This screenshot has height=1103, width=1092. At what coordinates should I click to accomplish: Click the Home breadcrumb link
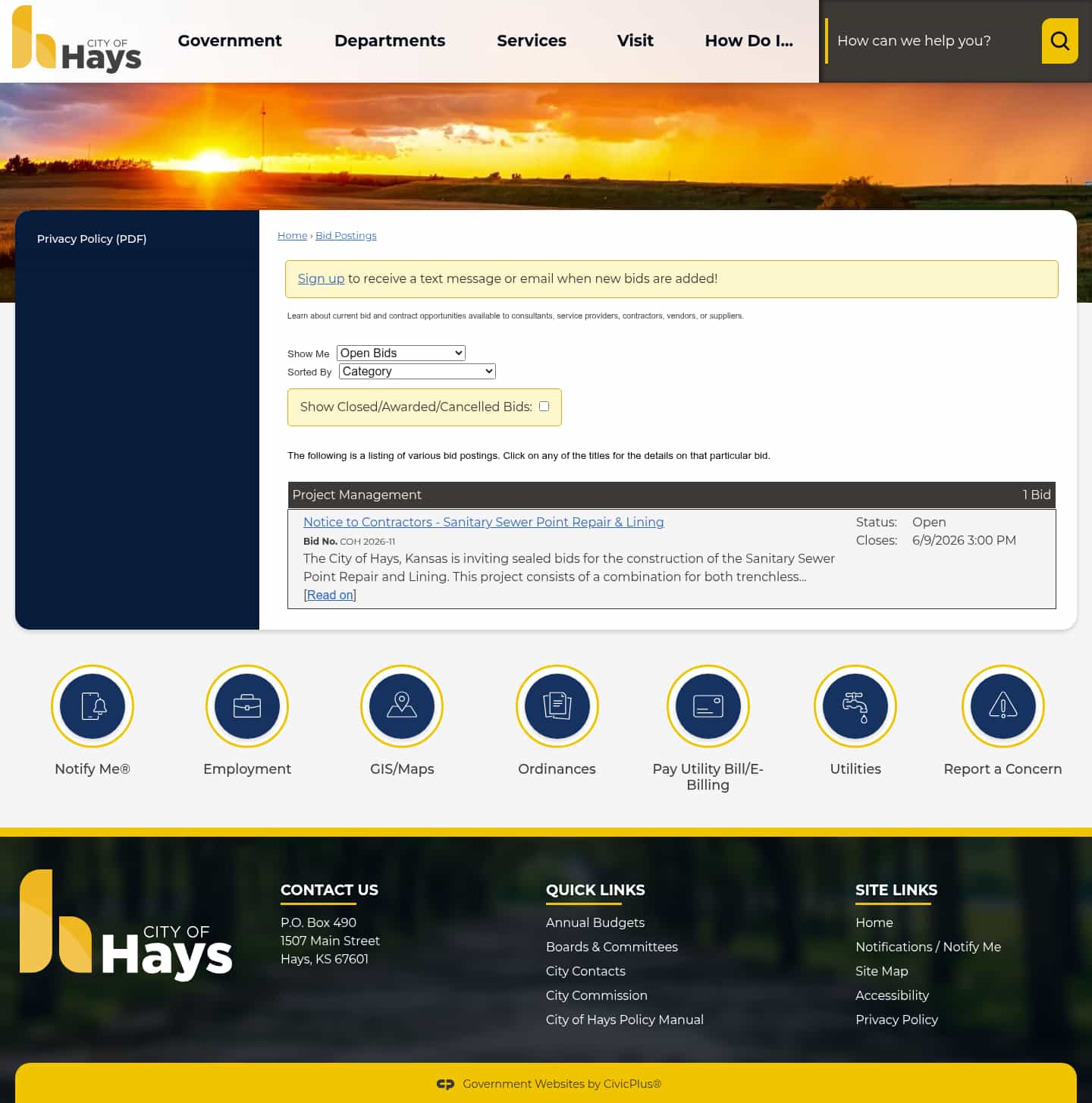[x=293, y=236]
